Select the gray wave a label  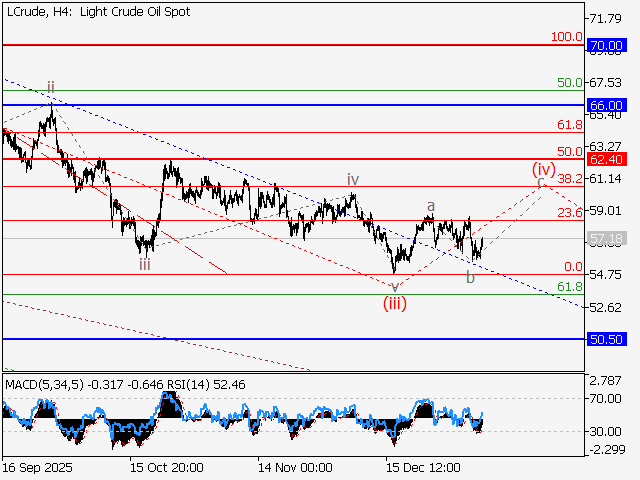[x=431, y=206]
